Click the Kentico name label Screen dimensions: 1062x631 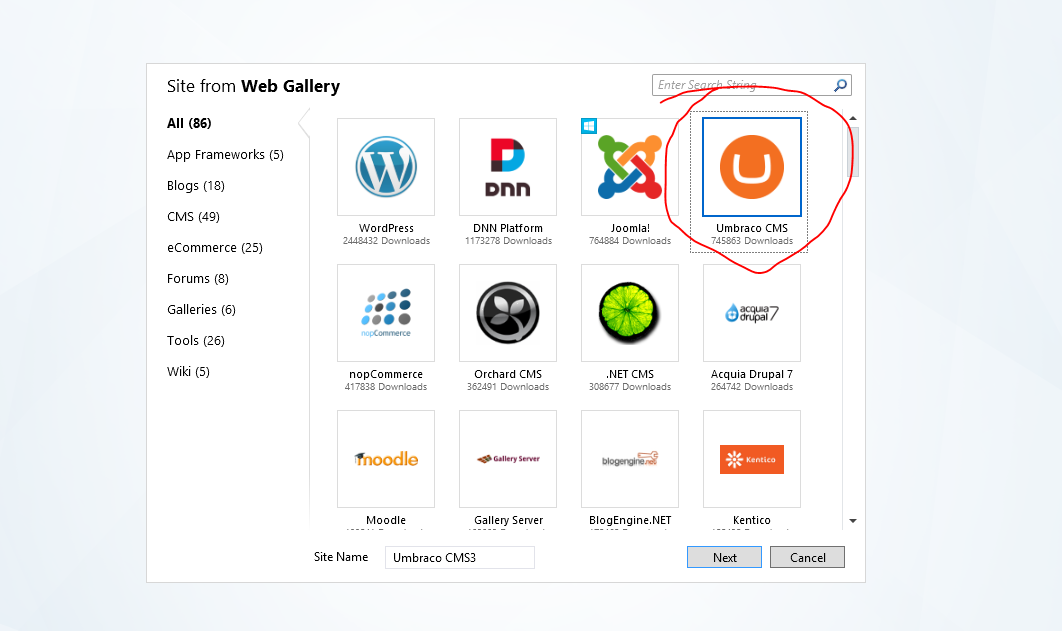click(752, 520)
